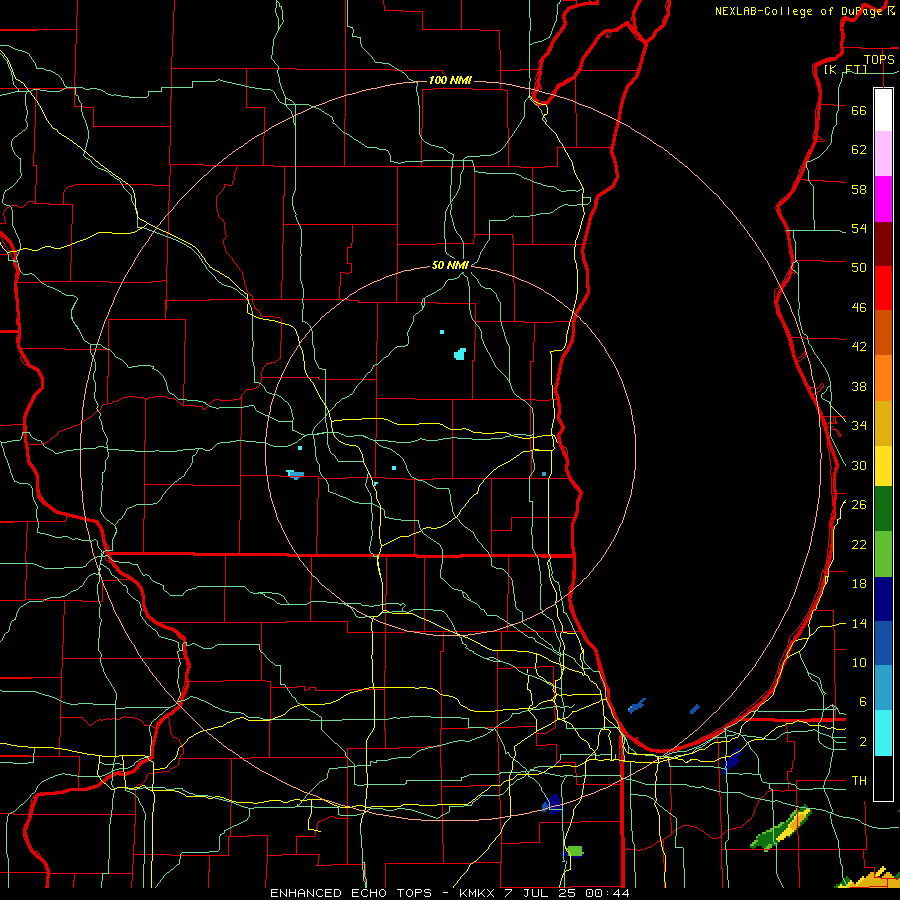Click the "K FT" units label
Screen dimensions: 900x900
pos(845,69)
